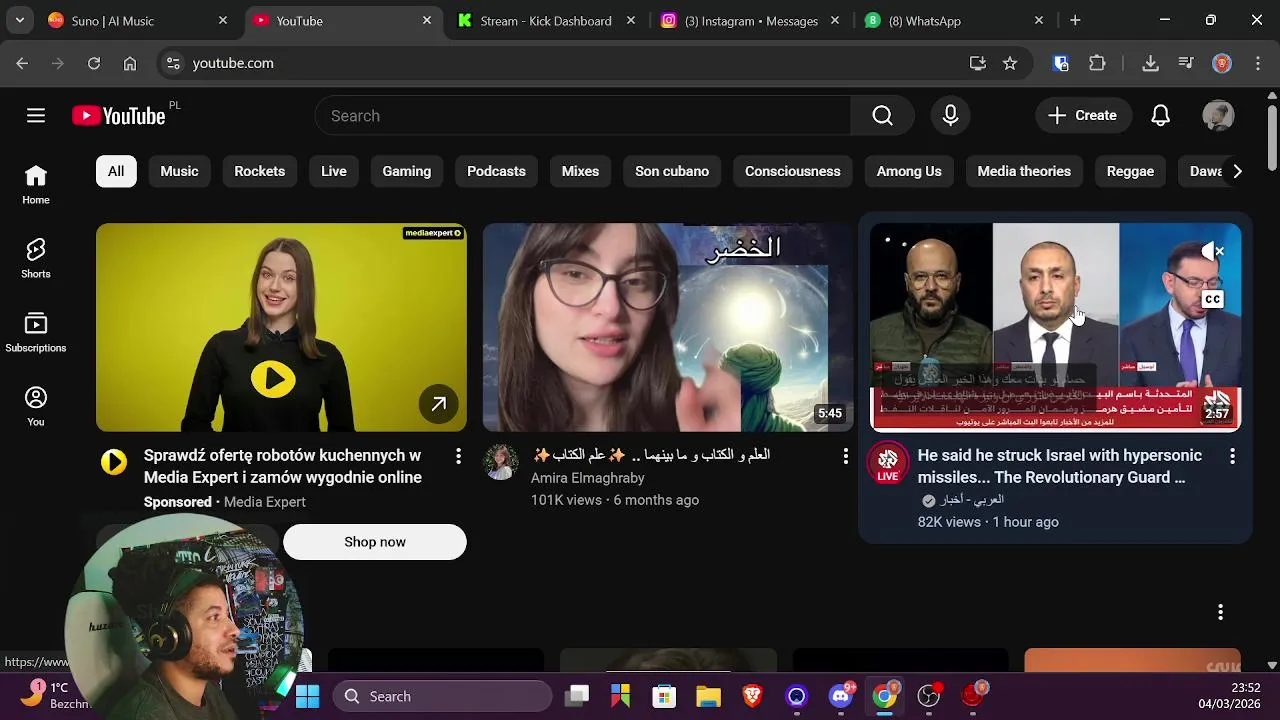Open the You section in the sidebar
The width and height of the screenshot is (1280, 720).
(36, 407)
